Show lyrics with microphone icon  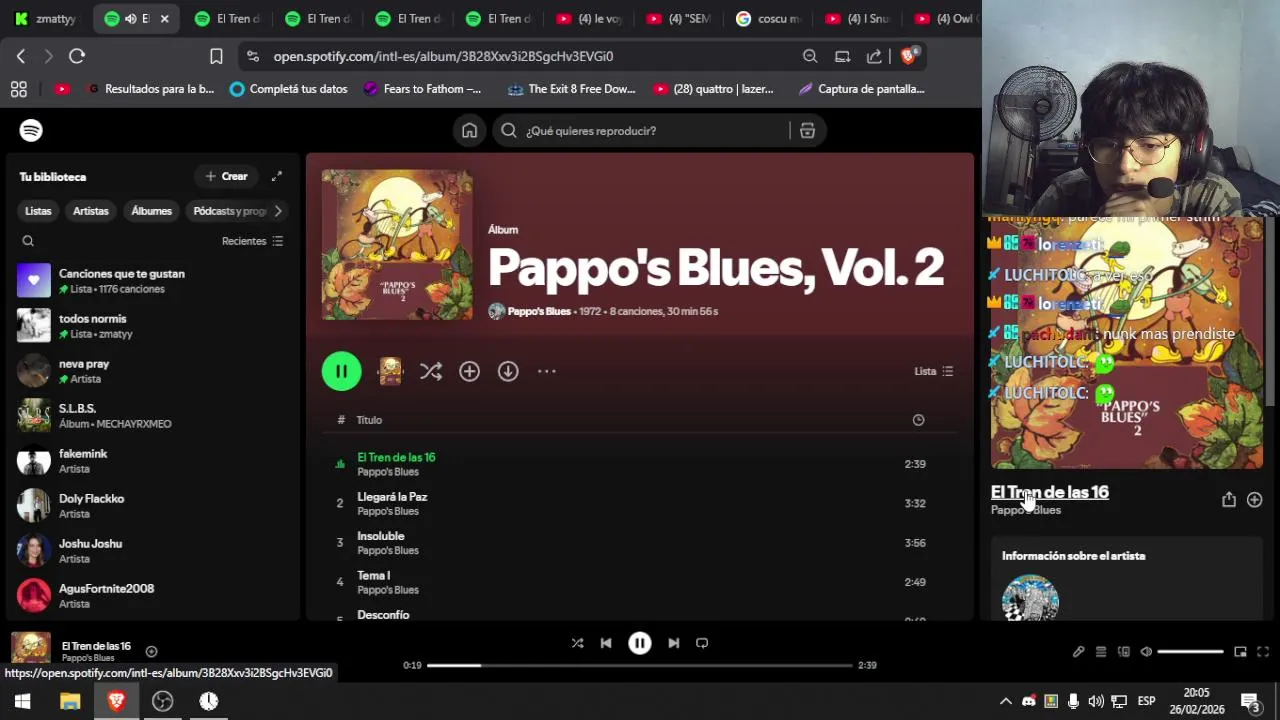(x=1078, y=652)
